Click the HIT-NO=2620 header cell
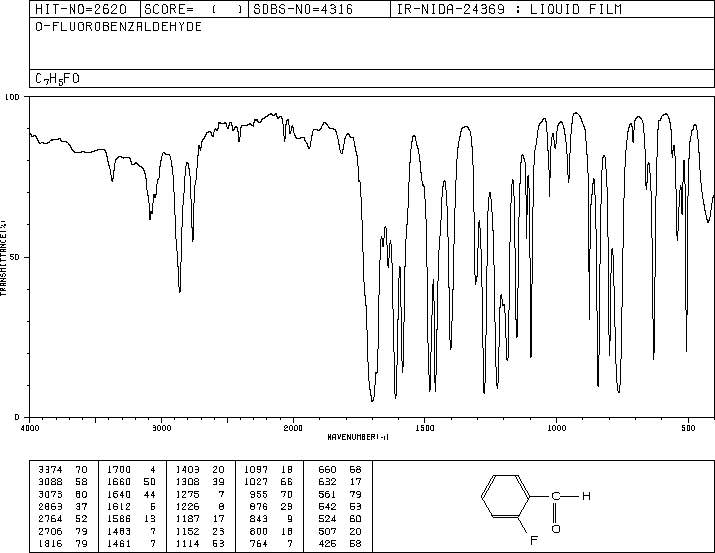The width and height of the screenshot is (715, 553). [x=81, y=9]
